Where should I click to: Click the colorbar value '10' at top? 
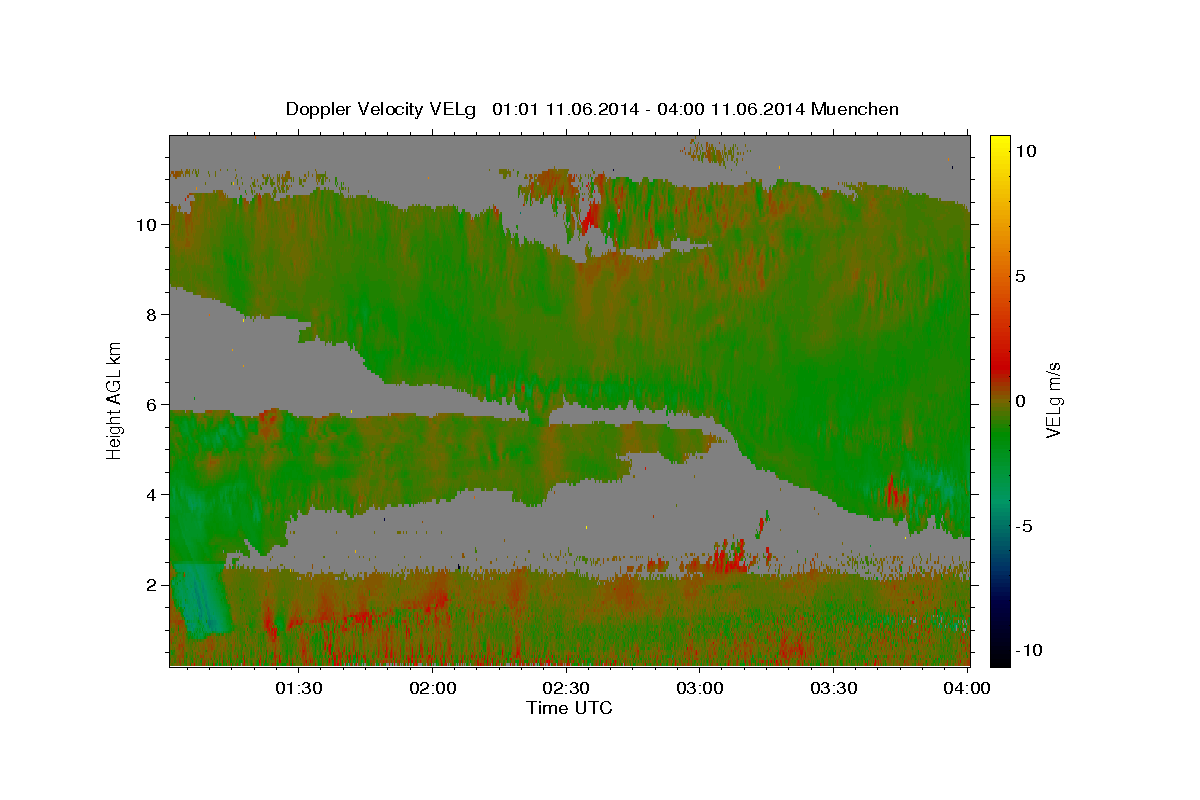pos(1026,150)
